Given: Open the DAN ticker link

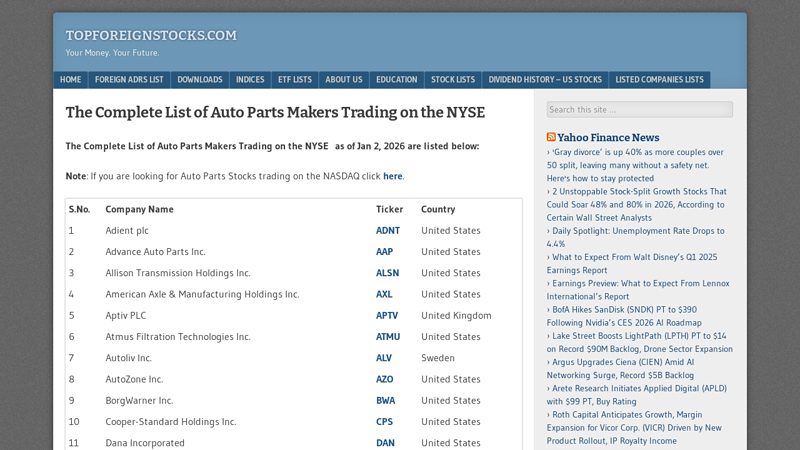Looking at the screenshot, I should (385, 443).
